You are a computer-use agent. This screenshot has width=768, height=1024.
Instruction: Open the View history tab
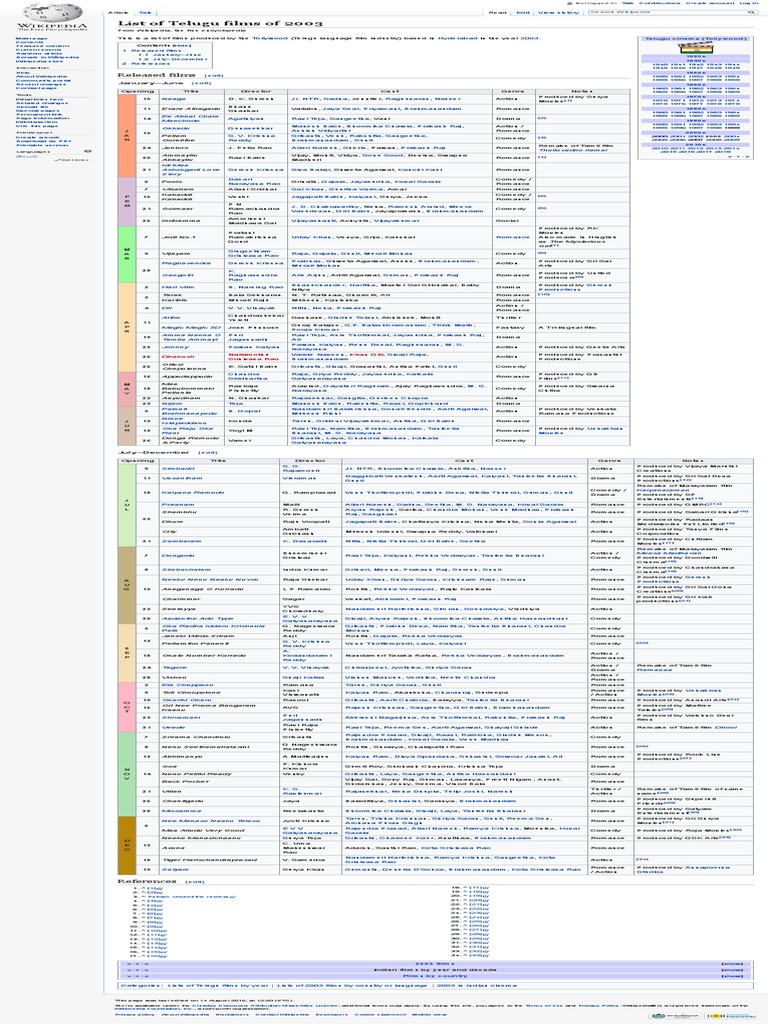pyautogui.click(x=556, y=12)
